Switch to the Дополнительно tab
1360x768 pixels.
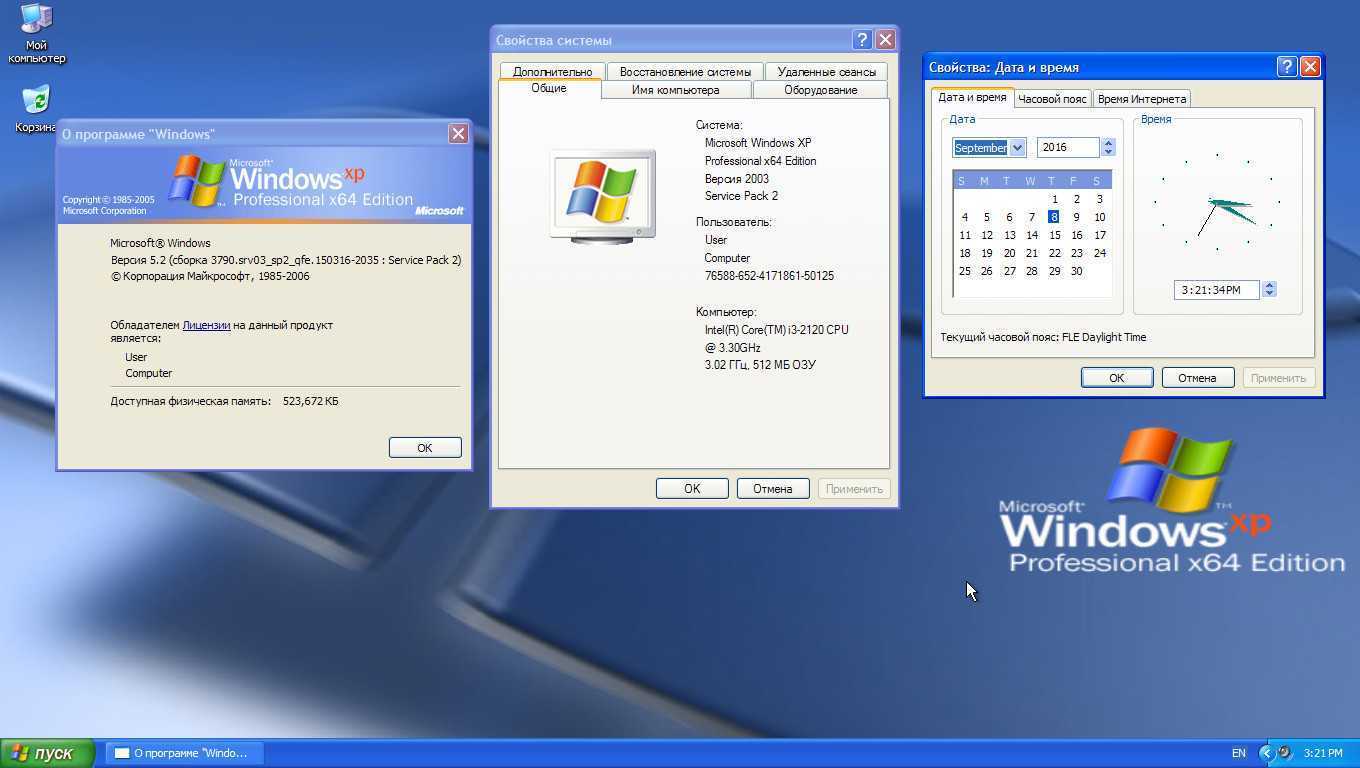(552, 72)
